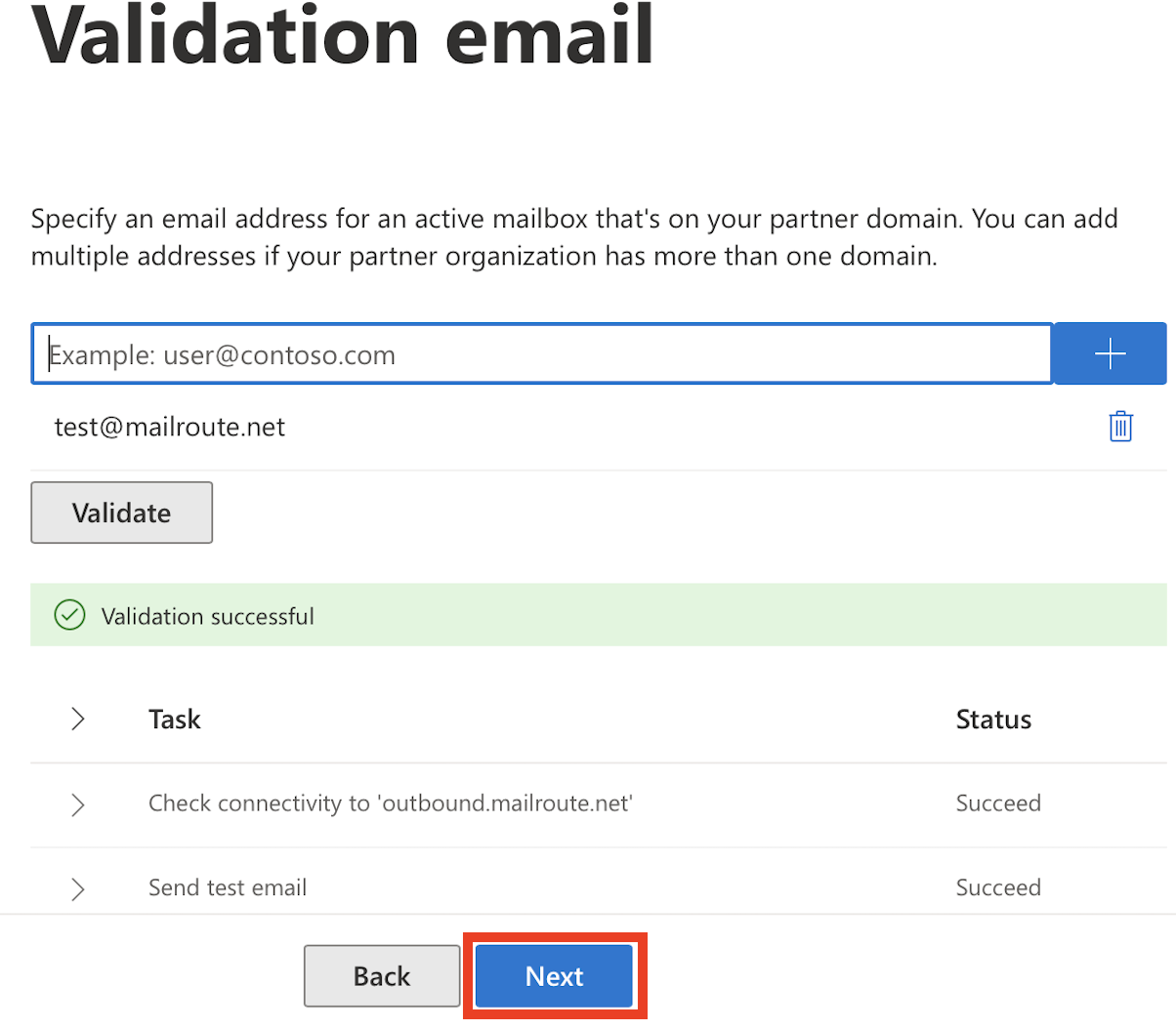Expand all tasks via the header chevron

pyautogui.click(x=78, y=720)
